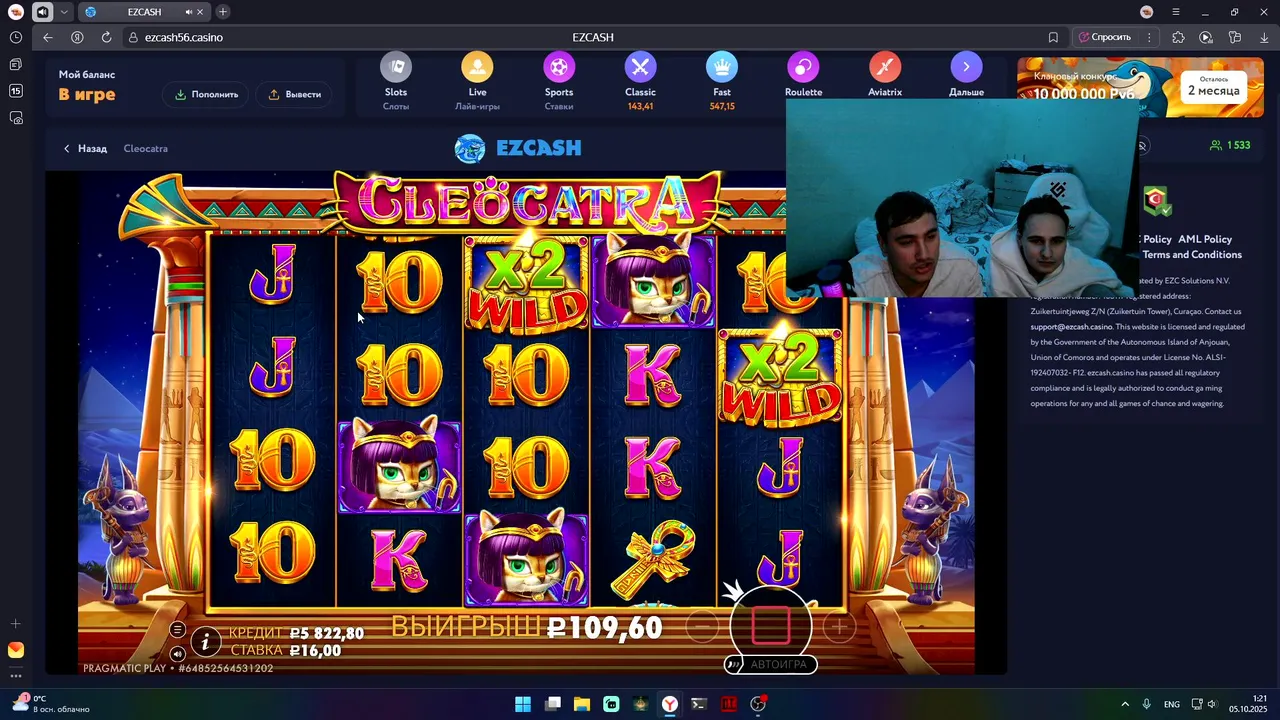Image resolution: width=1280 pixels, height=720 pixels.
Task: Open the Aviatrix game icon
Action: [x=885, y=68]
